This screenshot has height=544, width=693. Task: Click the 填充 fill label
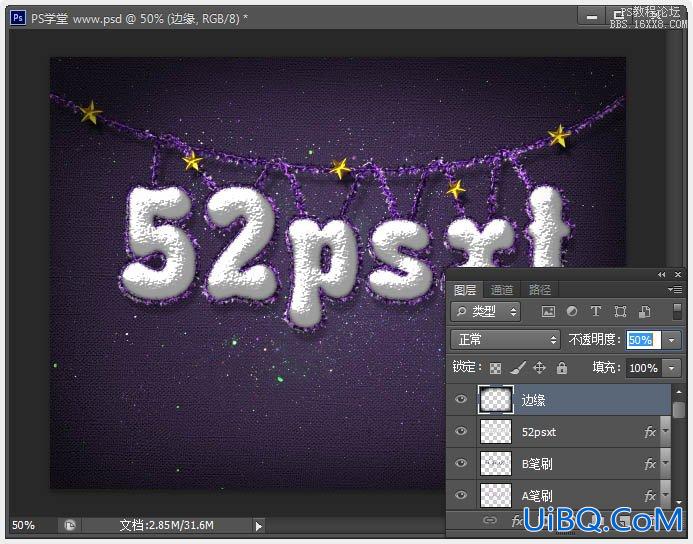coord(606,367)
